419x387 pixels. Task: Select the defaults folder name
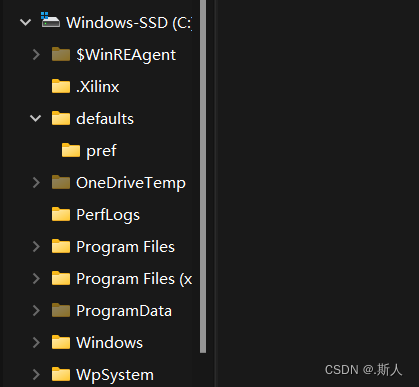click(x=105, y=119)
